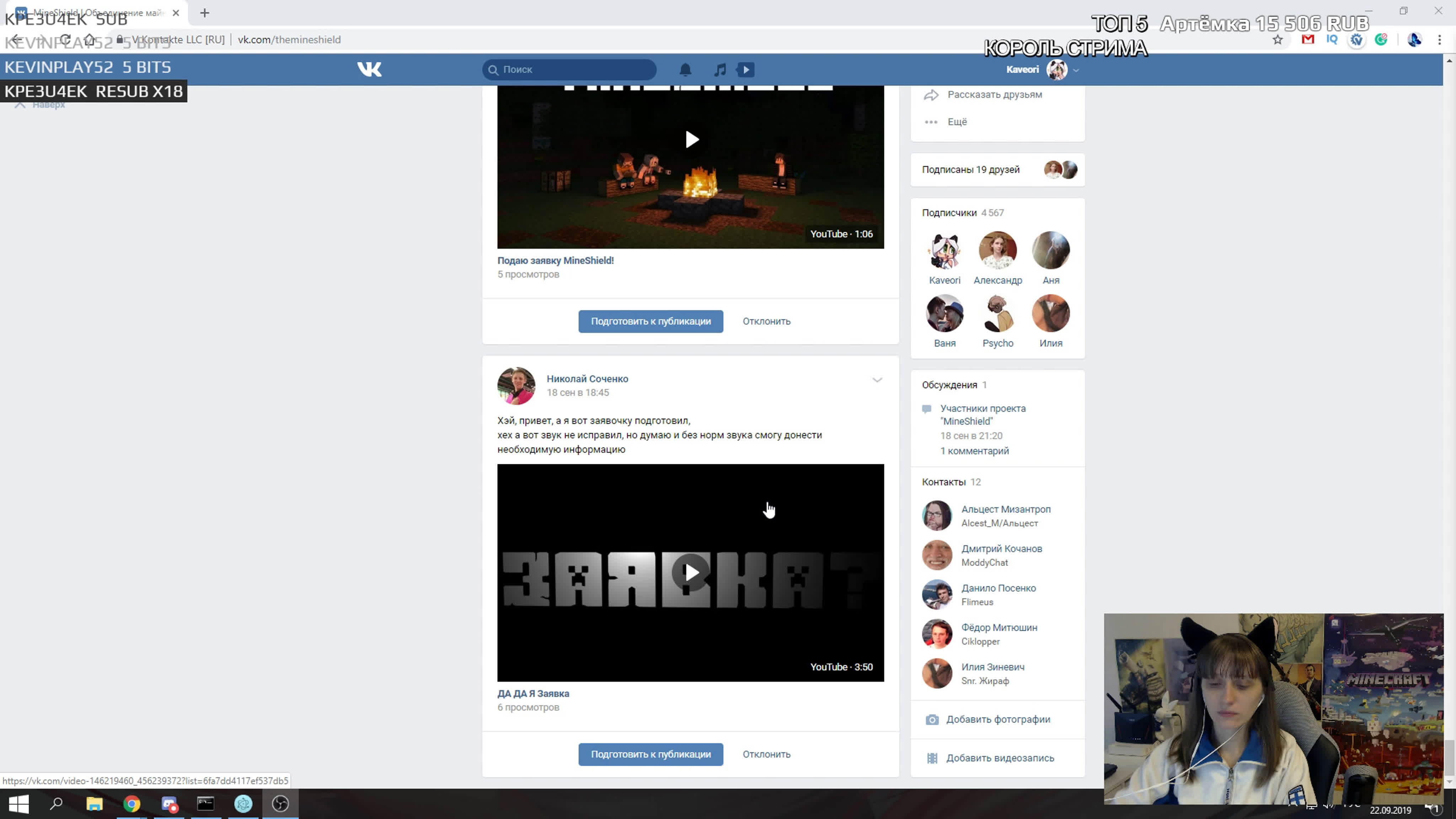Close the MineShield browser tab
Viewport: 1456px width, 819px height.
[176, 12]
